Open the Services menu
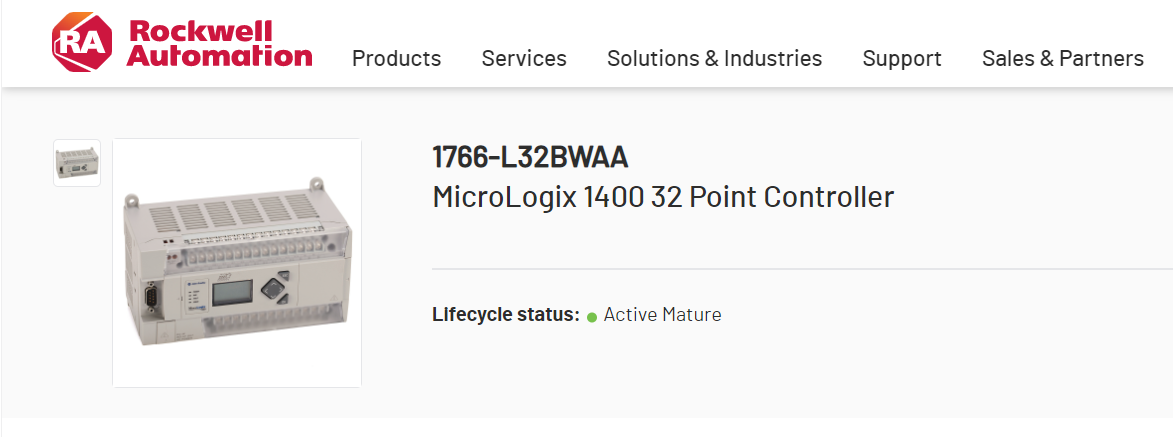 [x=524, y=59]
